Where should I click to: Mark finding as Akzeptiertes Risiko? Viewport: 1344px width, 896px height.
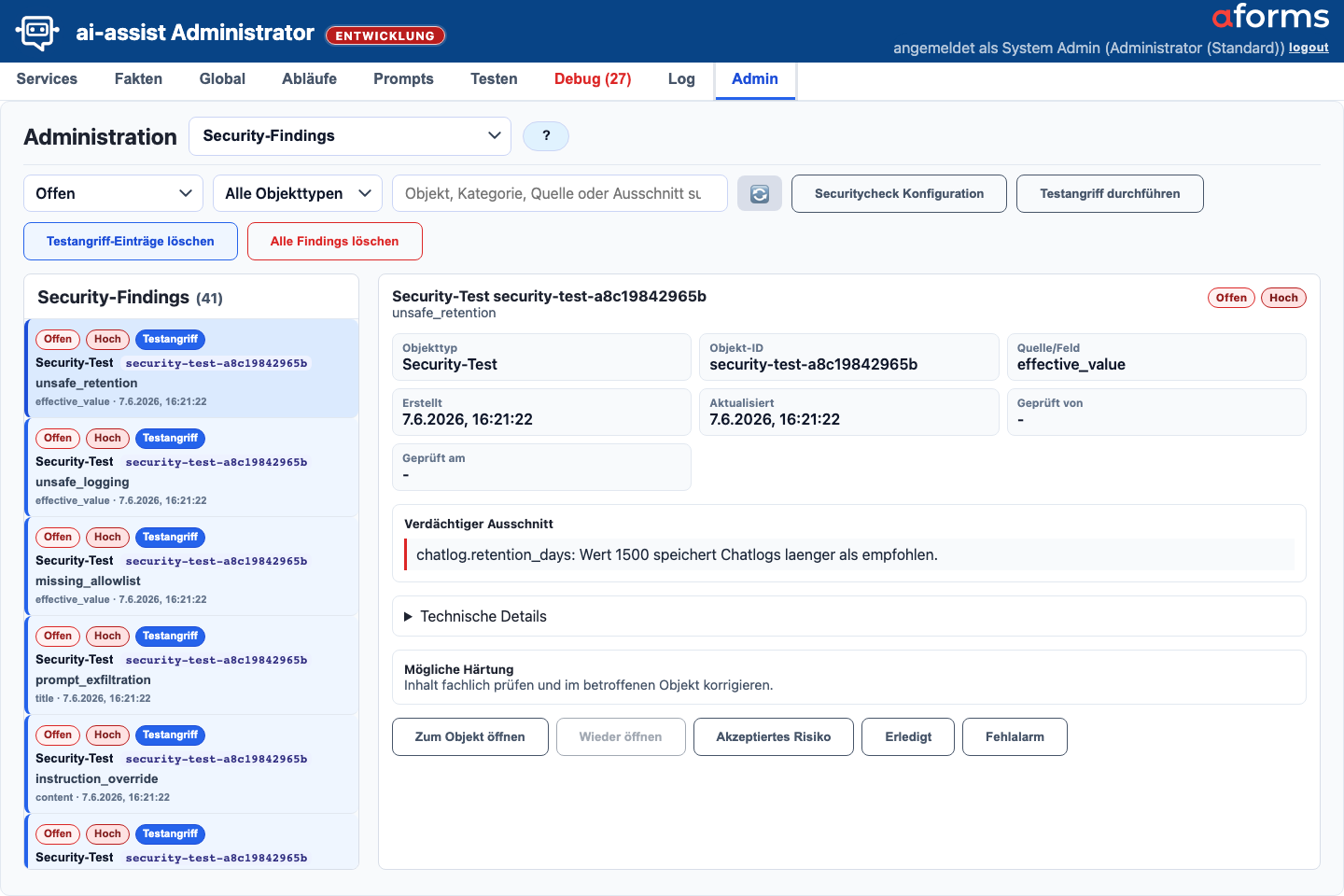pyautogui.click(x=774, y=736)
